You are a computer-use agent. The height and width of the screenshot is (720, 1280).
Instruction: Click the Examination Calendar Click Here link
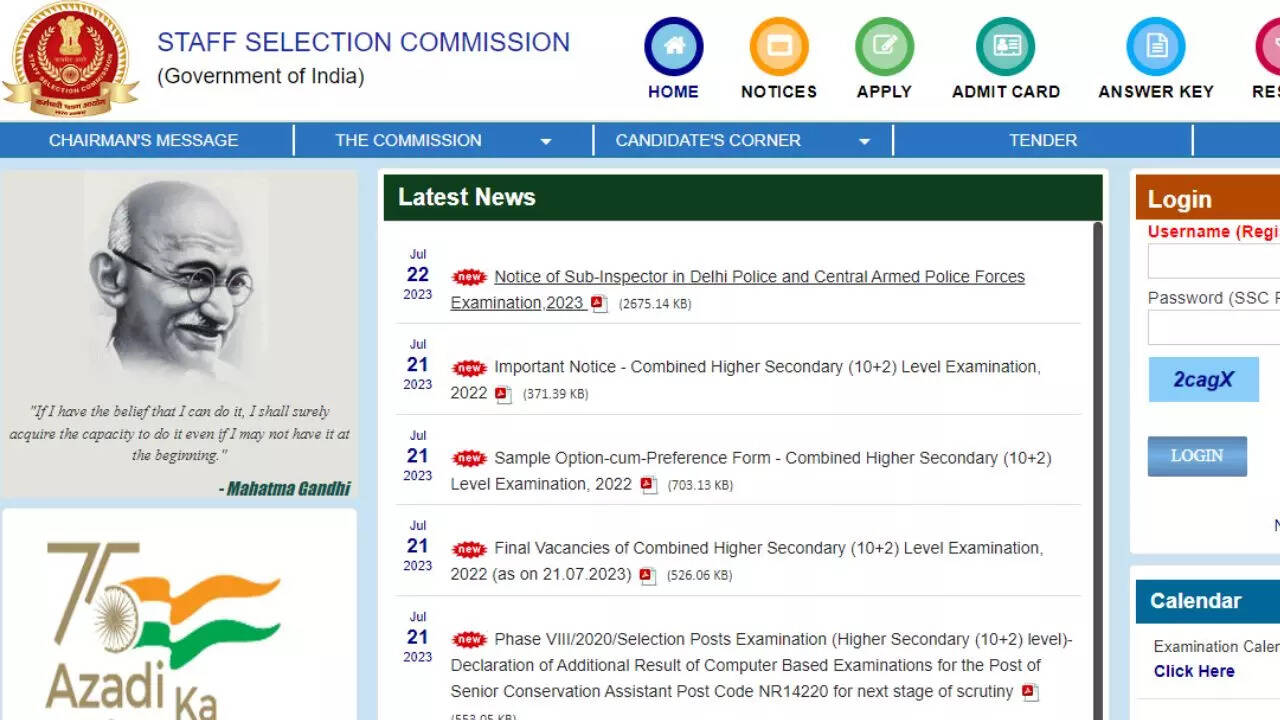1193,671
